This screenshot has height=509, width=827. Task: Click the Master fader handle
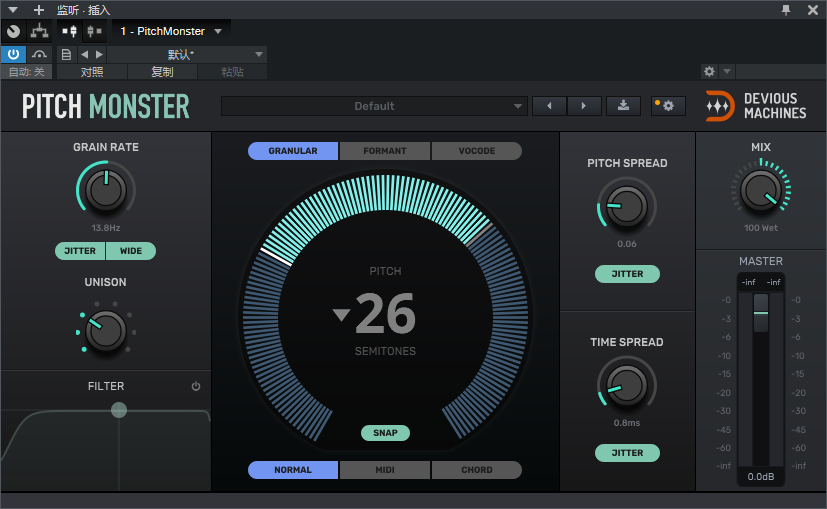761,313
